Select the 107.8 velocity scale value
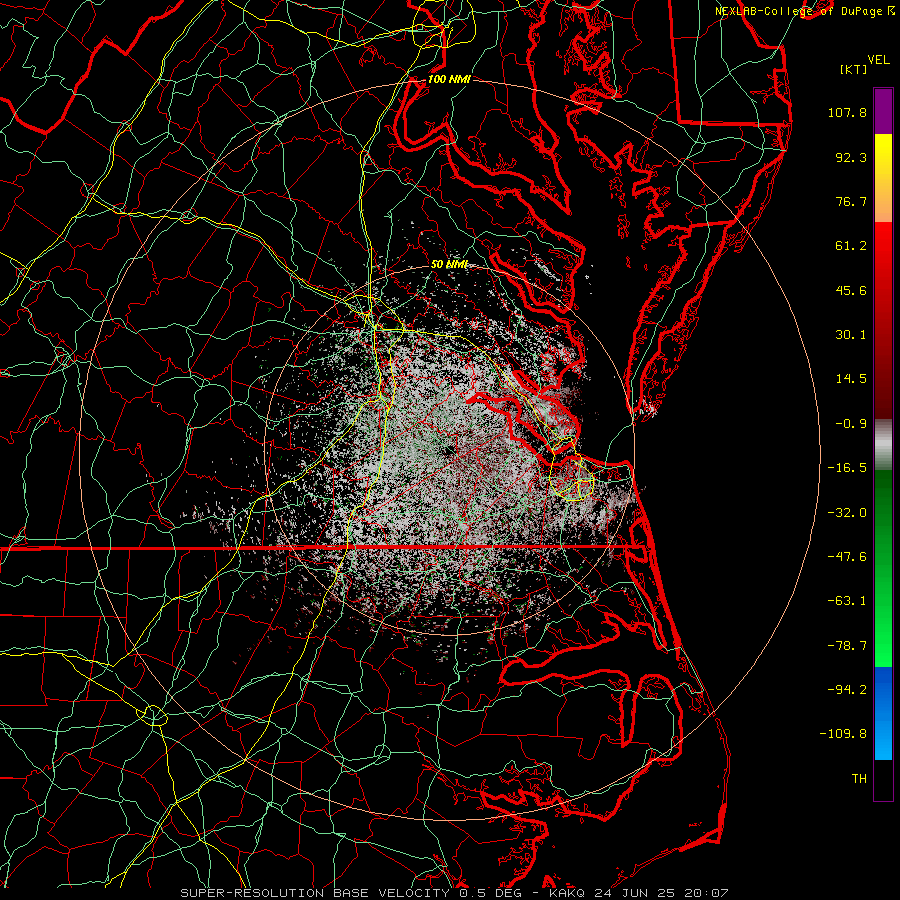 [x=847, y=112]
